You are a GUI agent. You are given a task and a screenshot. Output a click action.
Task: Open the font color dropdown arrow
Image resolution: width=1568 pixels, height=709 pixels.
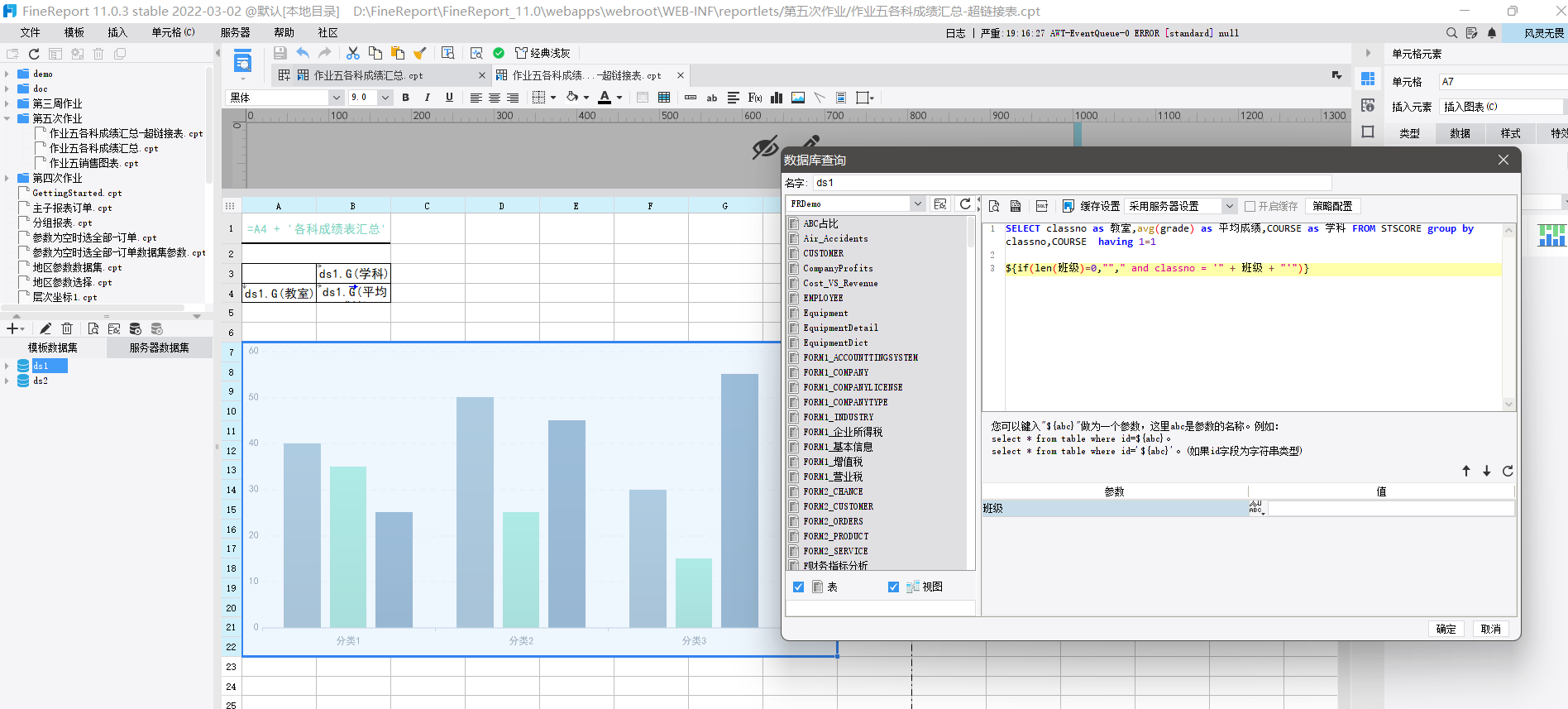pyautogui.click(x=619, y=98)
